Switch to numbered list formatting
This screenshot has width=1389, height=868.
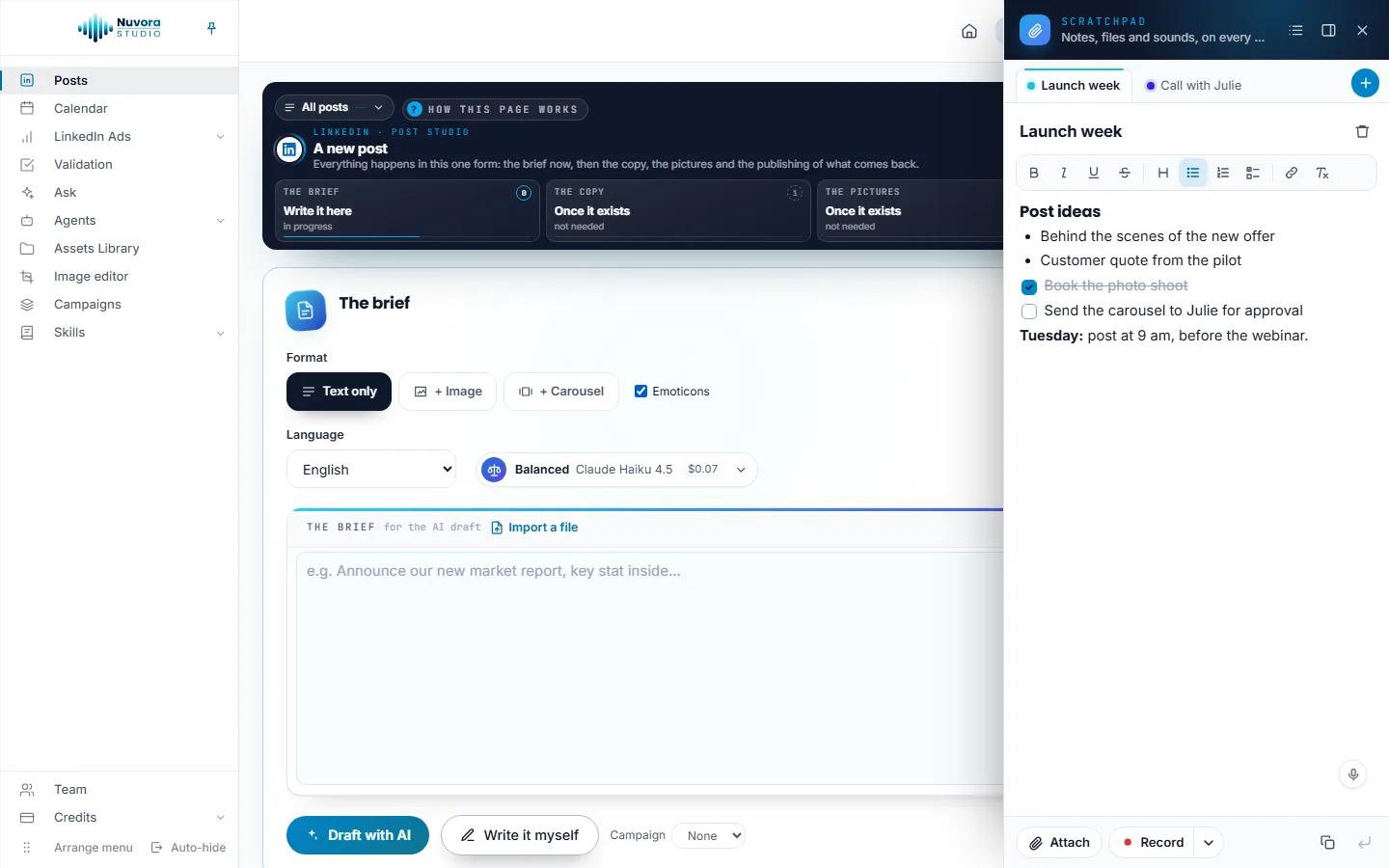click(x=1223, y=173)
